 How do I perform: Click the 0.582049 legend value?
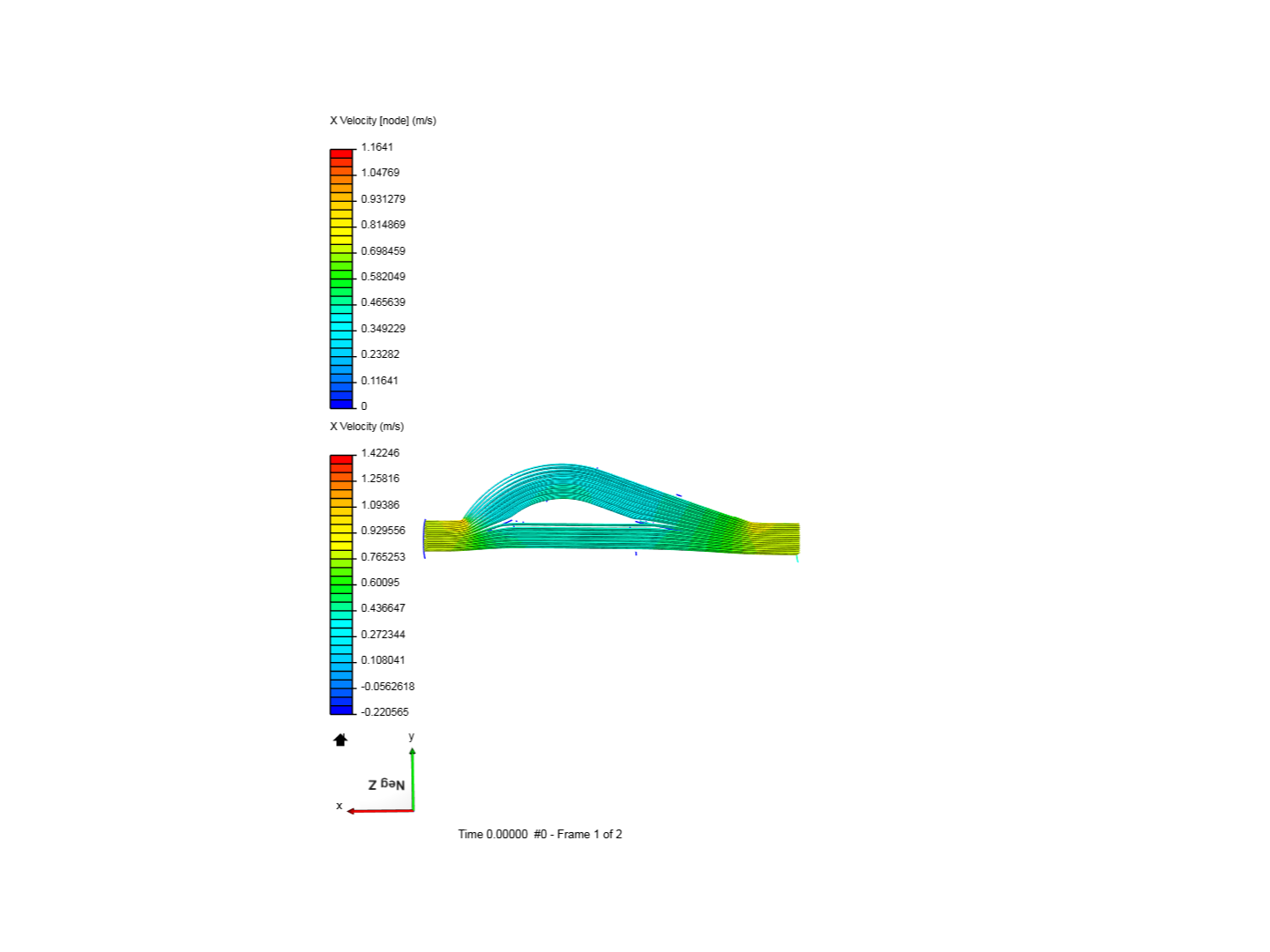click(x=383, y=277)
